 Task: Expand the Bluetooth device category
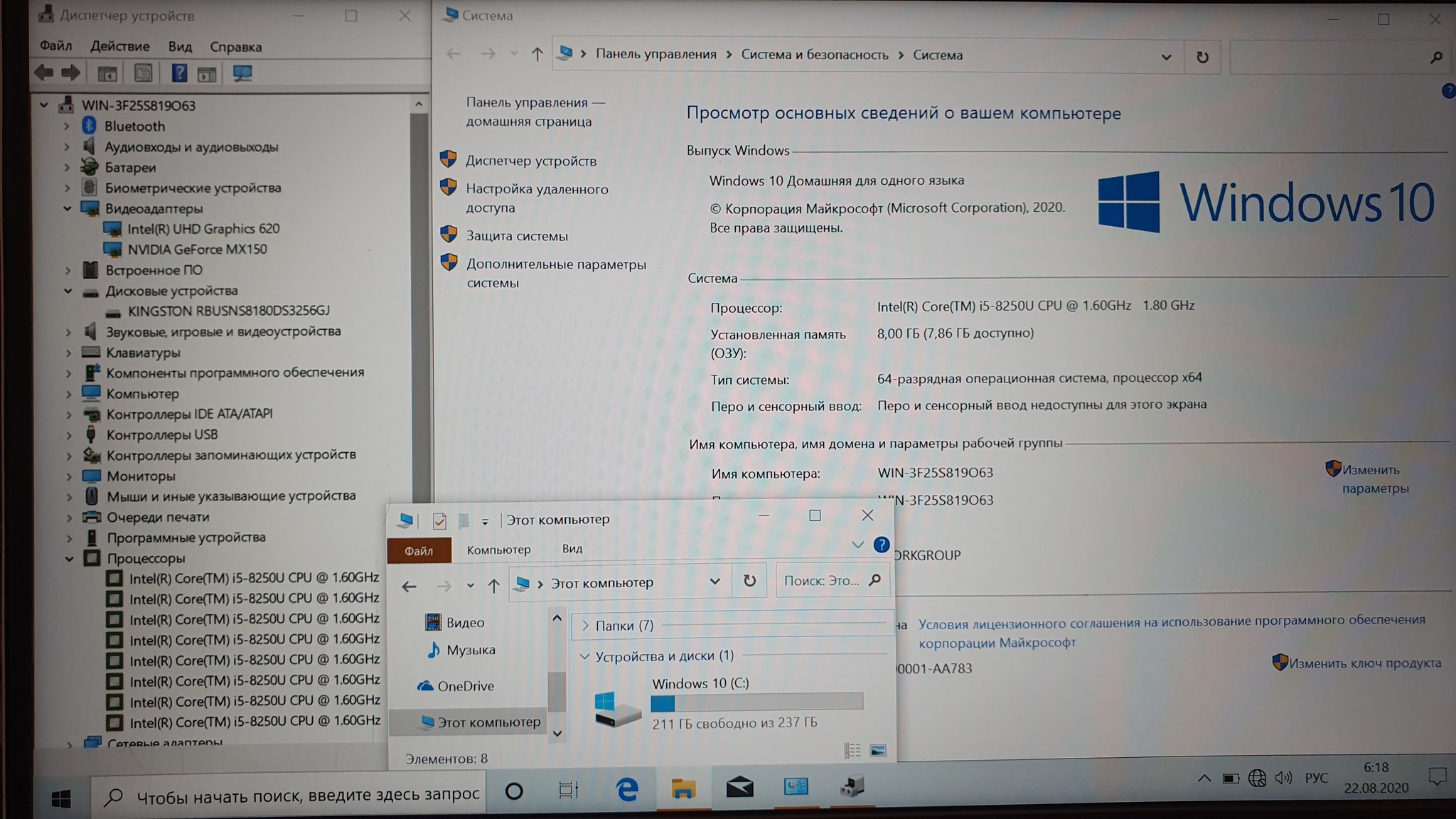tap(67, 127)
